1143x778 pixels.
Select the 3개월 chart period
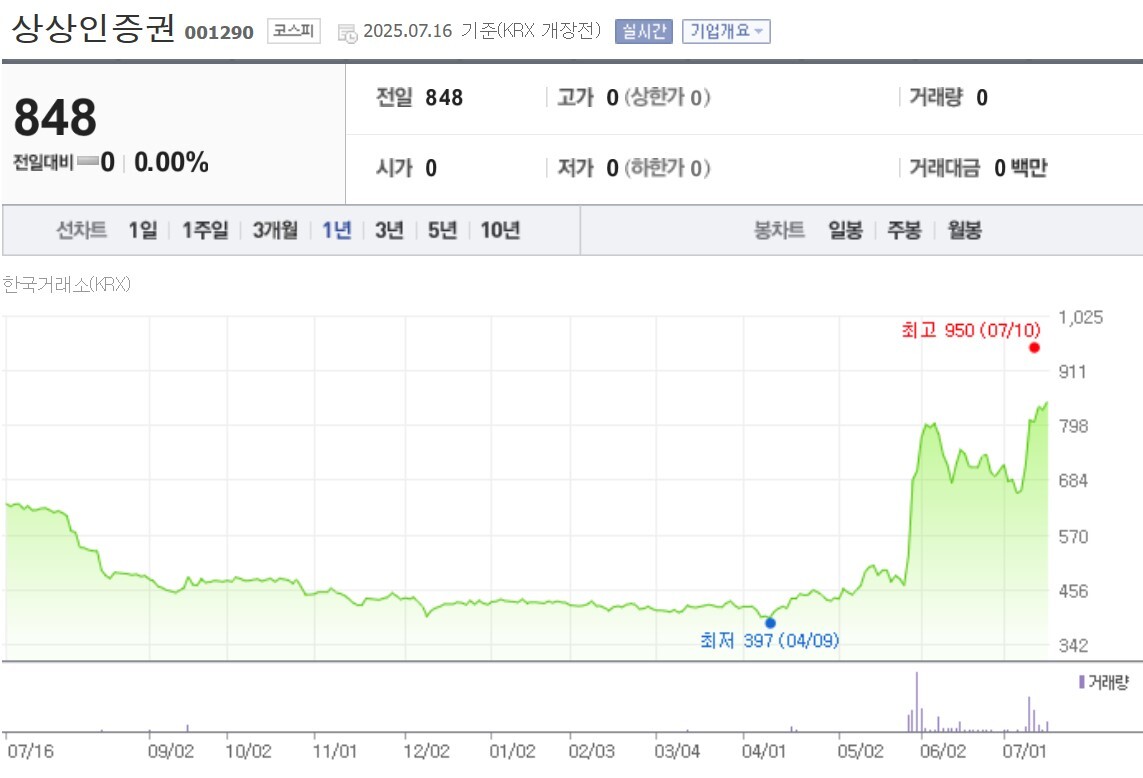275,230
